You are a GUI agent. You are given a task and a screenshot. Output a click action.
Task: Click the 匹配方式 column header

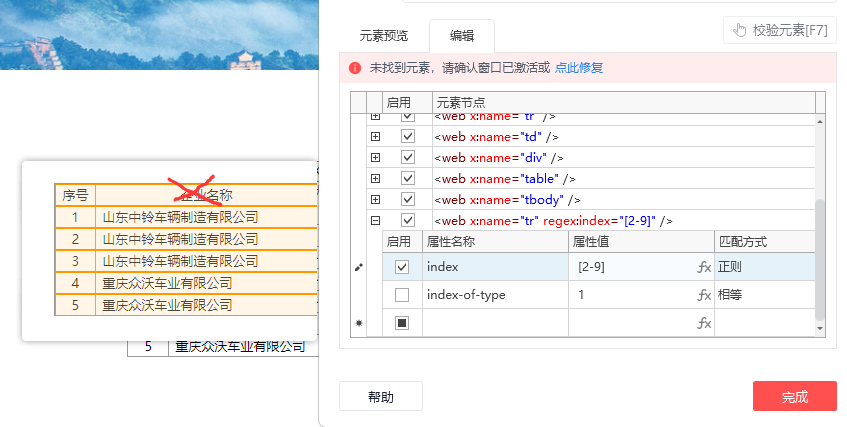click(x=764, y=242)
